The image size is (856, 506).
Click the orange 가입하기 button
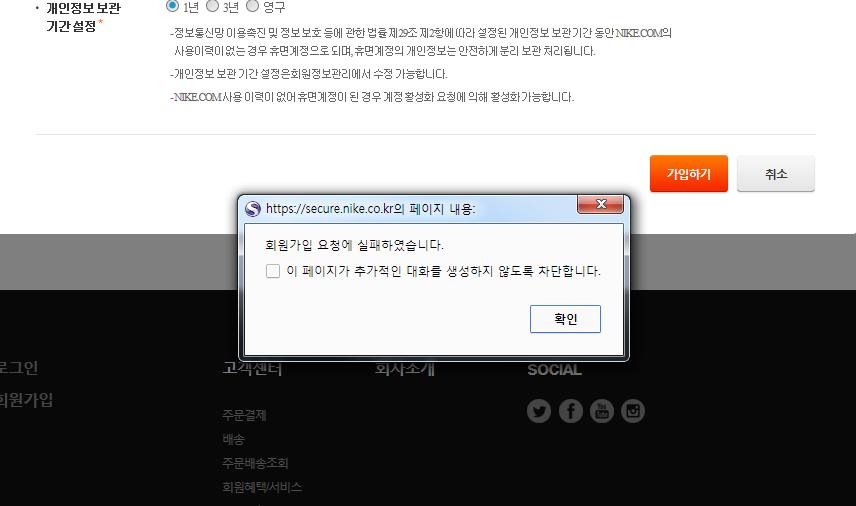pos(688,174)
